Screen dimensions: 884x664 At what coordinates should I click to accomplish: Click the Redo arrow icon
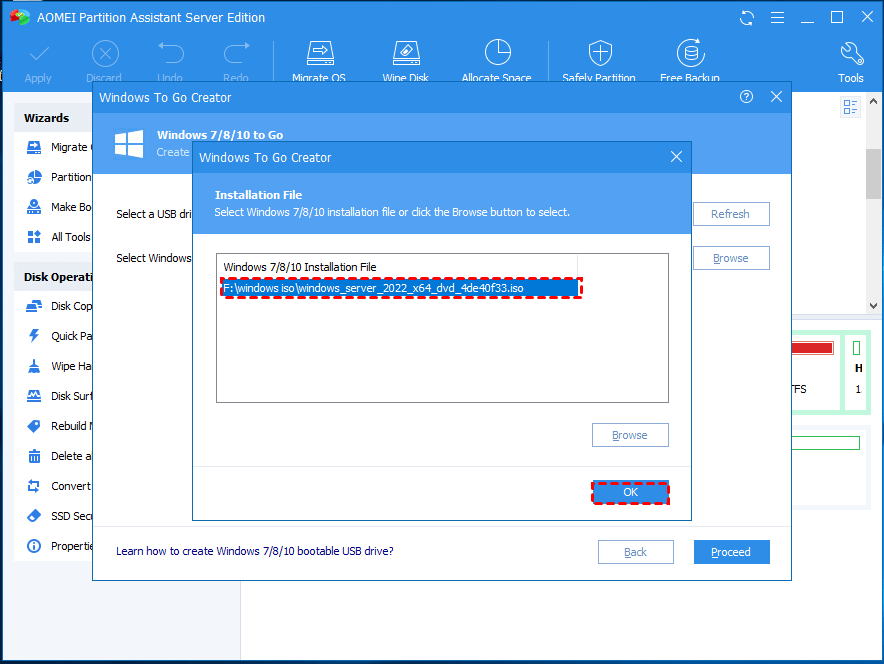point(236,54)
